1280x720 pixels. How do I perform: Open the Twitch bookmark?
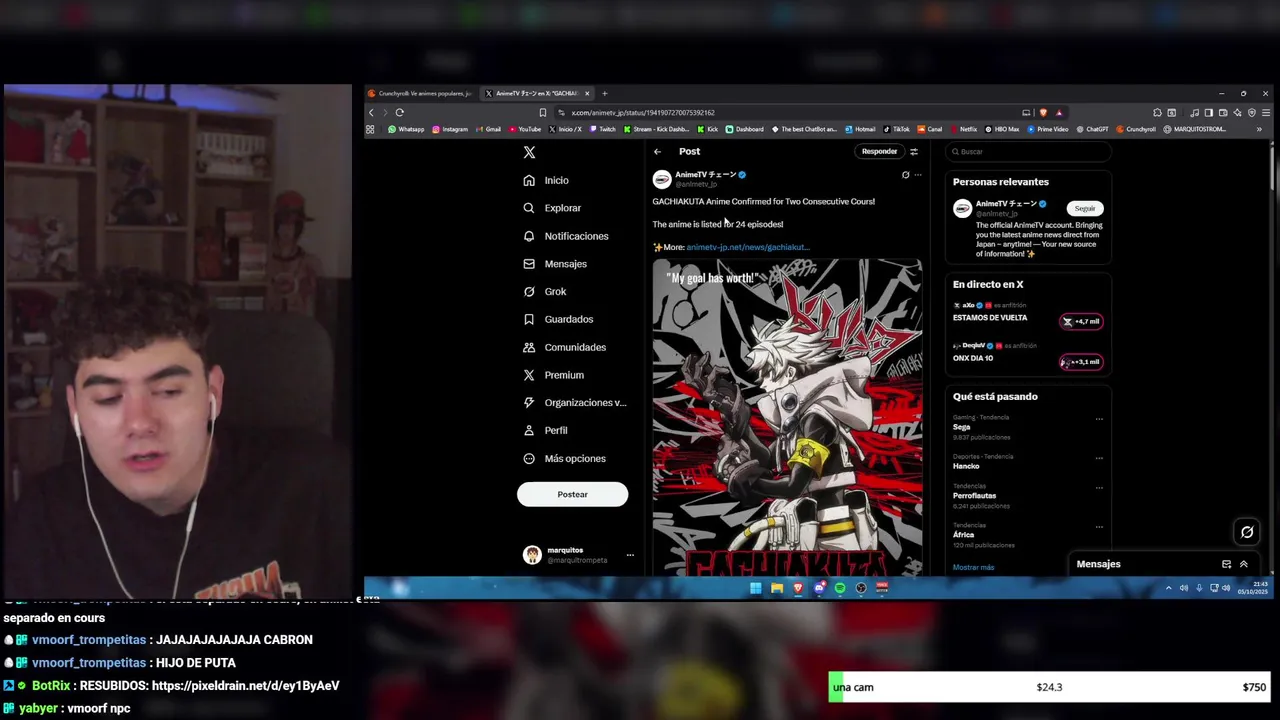click(x=603, y=129)
